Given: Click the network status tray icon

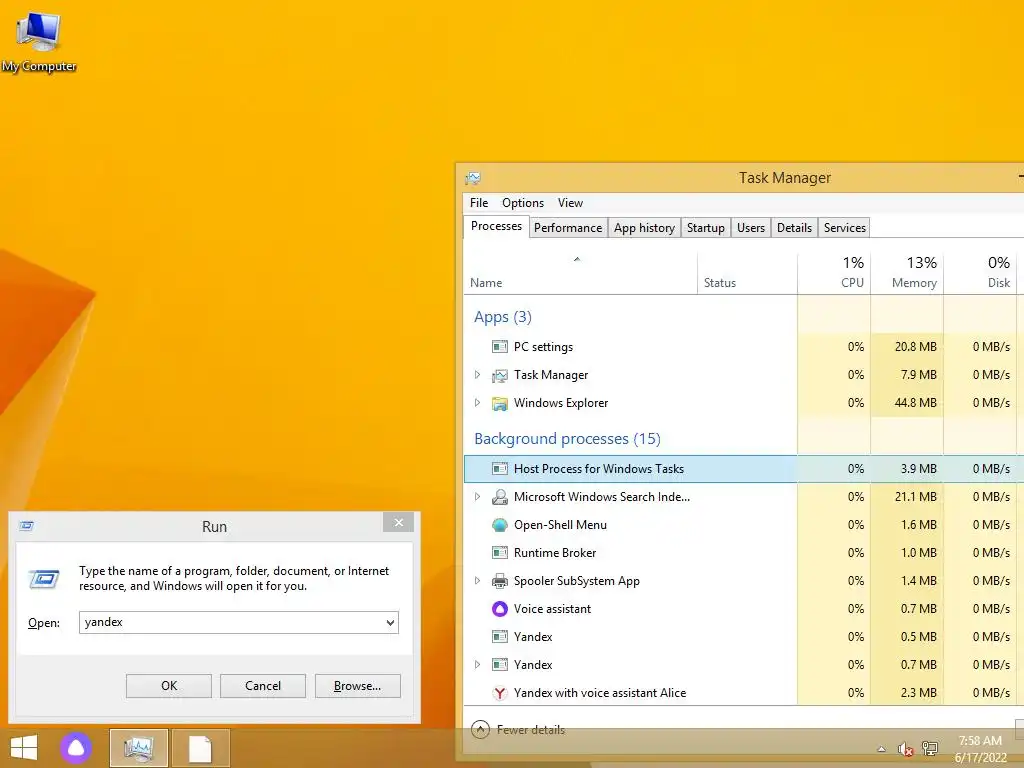Looking at the screenshot, I should [x=930, y=749].
